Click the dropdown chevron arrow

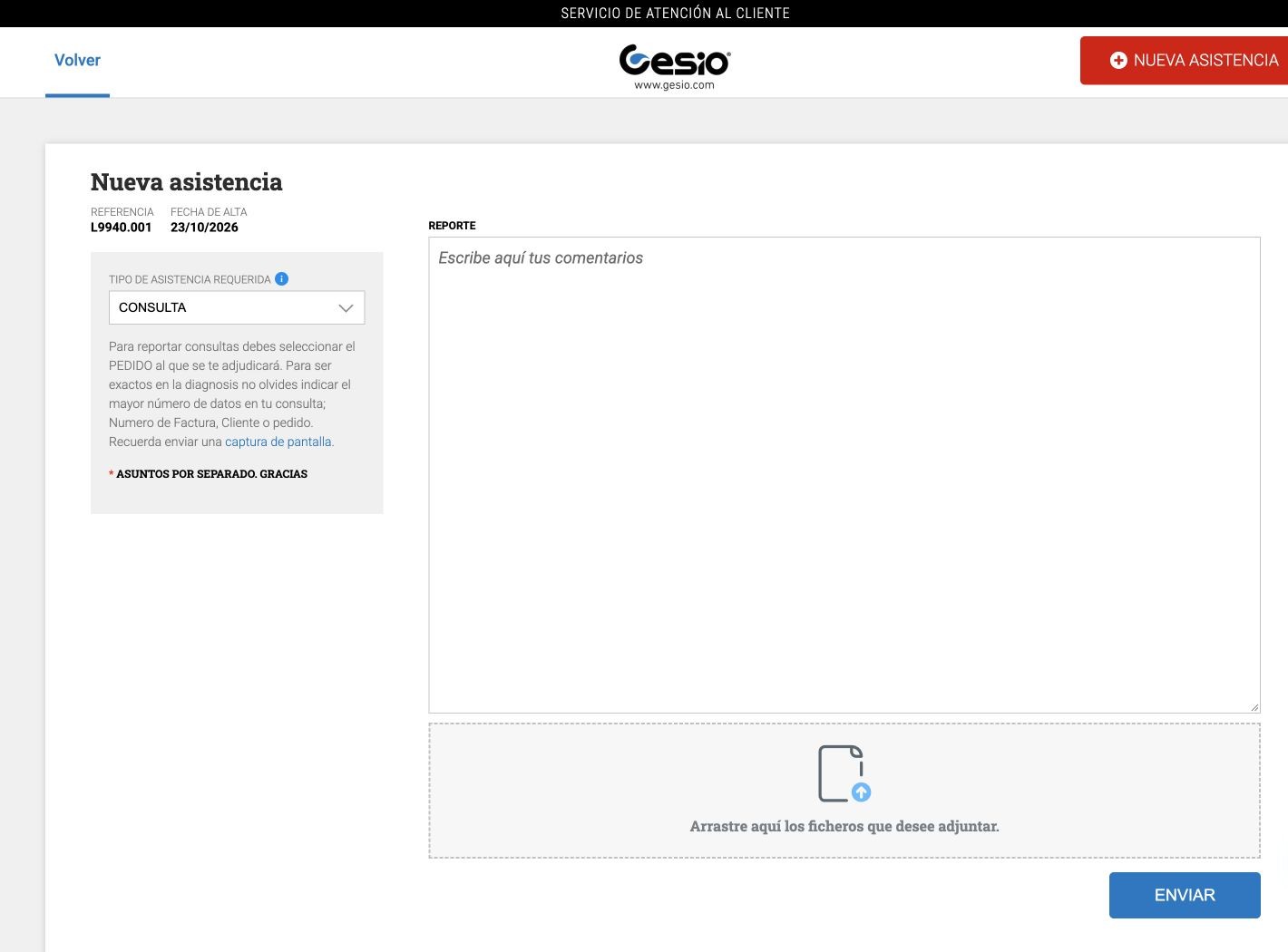346,308
